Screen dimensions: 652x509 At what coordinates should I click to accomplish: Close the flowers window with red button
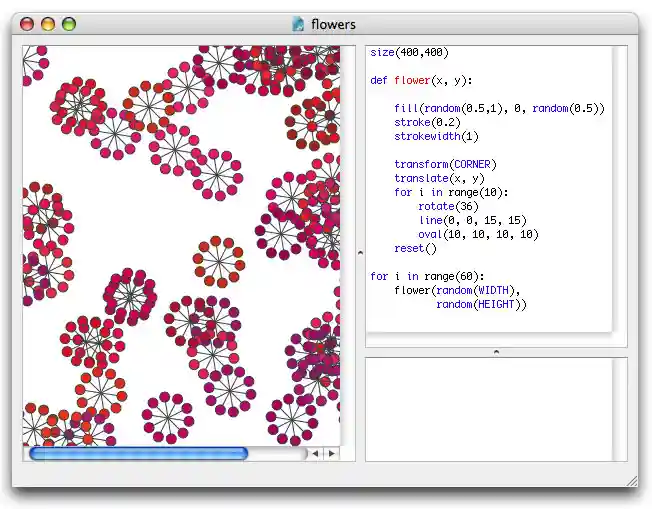27,23
